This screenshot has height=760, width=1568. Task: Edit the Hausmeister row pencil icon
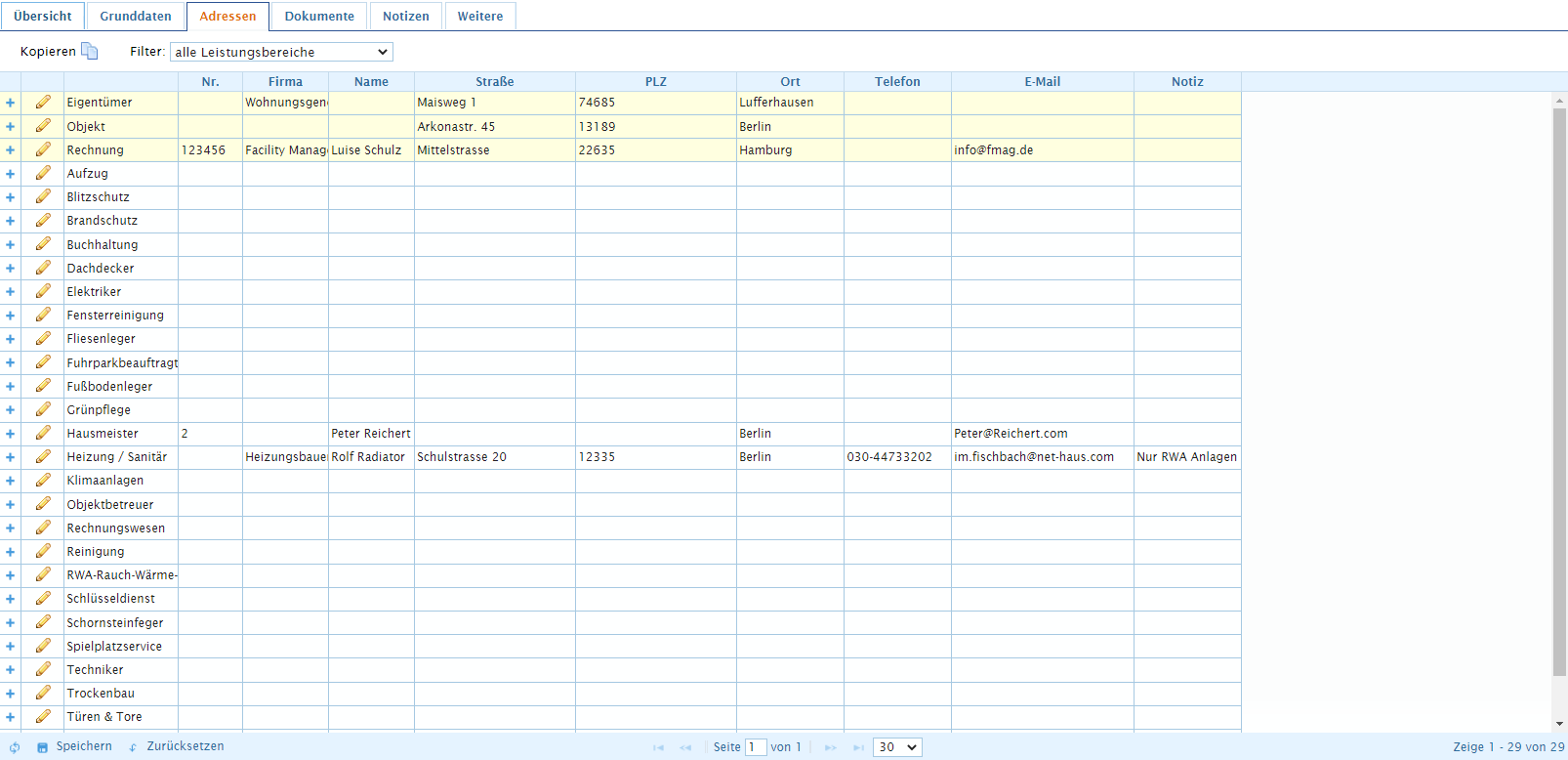coord(43,433)
